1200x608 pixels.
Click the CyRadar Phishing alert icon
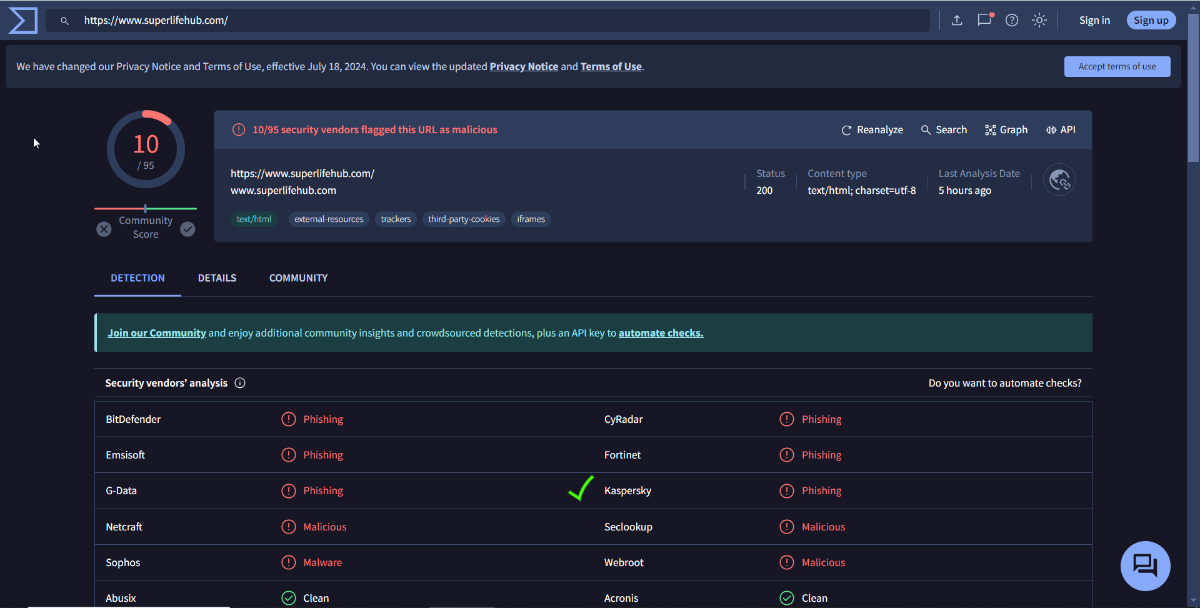[787, 419]
